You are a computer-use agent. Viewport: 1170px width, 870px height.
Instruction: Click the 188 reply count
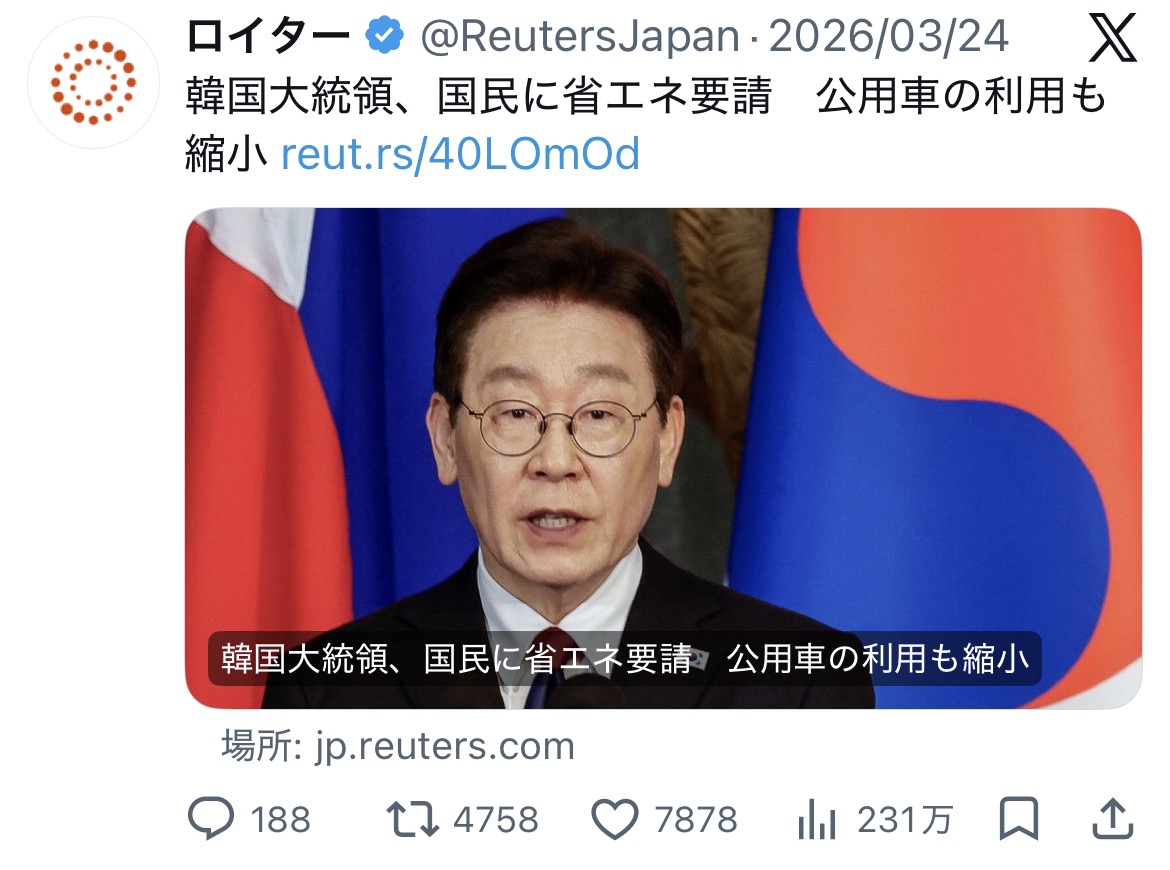[280, 819]
